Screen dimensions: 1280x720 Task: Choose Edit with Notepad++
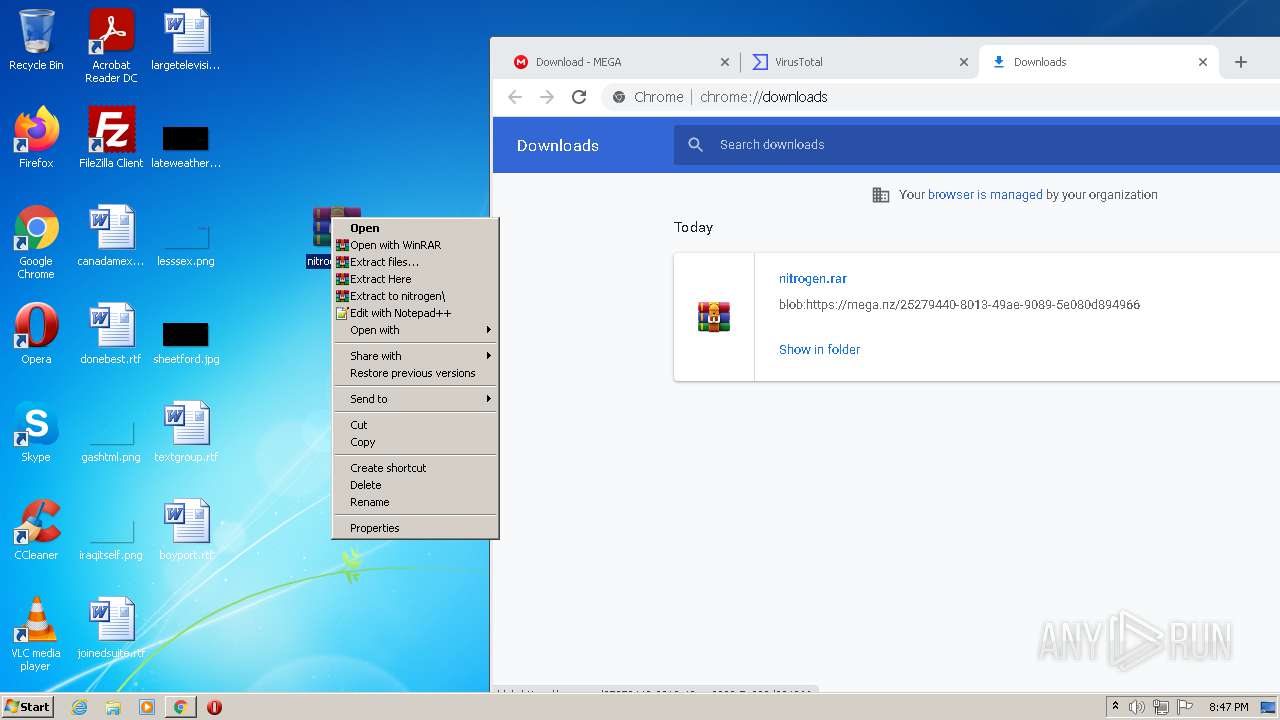[415, 313]
